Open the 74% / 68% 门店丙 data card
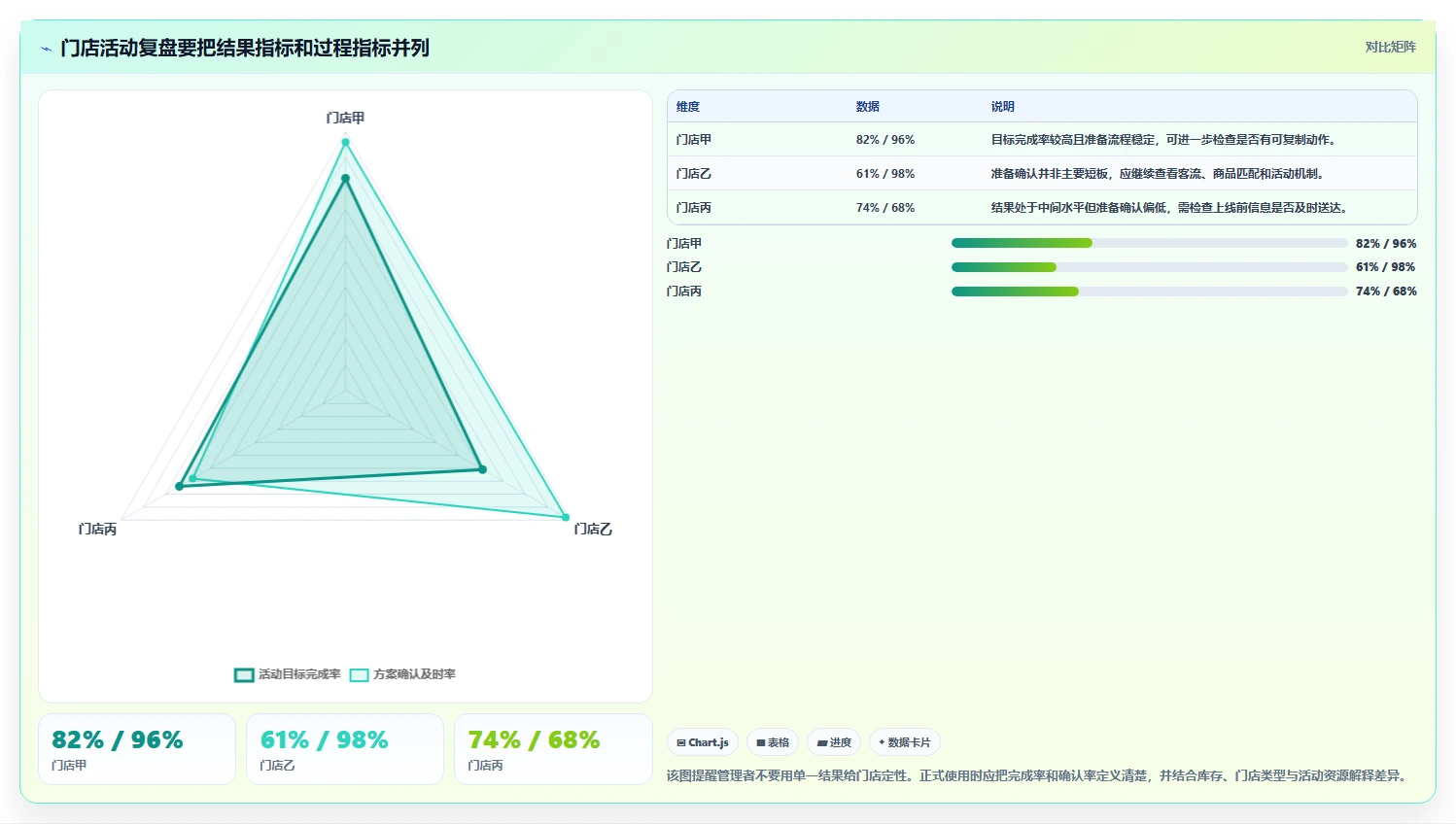The image size is (1456, 824). coord(553,749)
